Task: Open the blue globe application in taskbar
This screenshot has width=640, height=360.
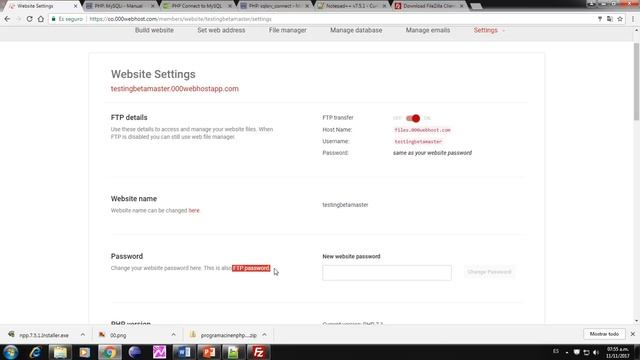Action: pos(135,352)
